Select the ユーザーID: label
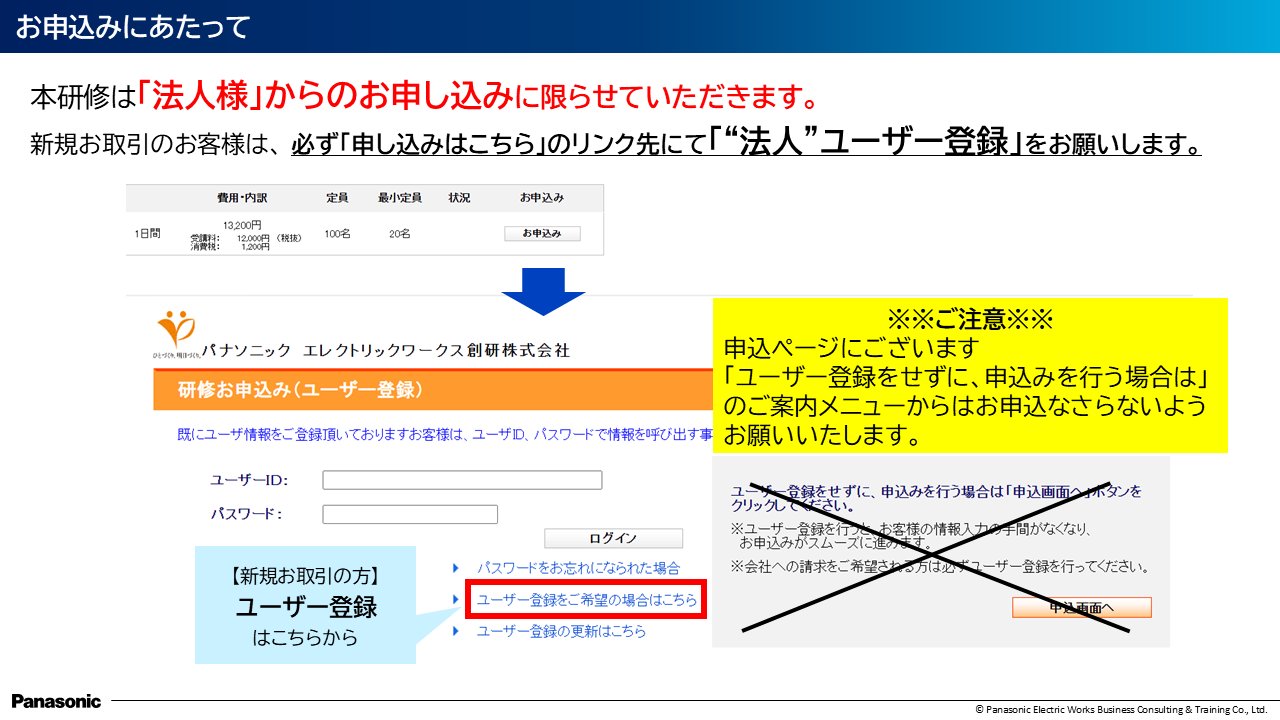This screenshot has height=720, width=1280. [249, 480]
